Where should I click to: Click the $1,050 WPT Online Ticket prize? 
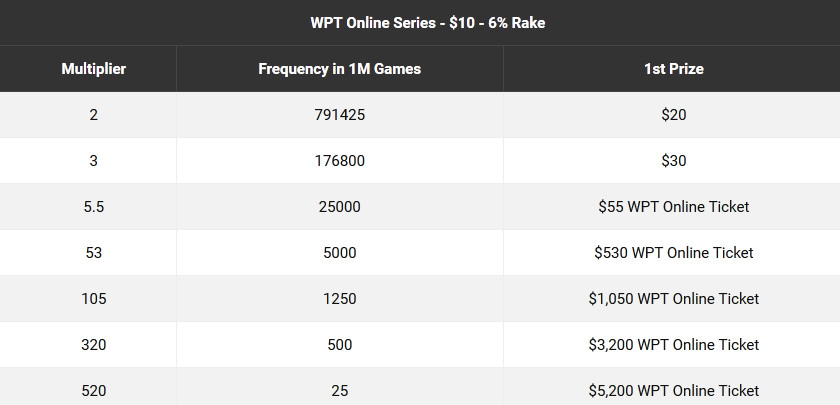673,299
